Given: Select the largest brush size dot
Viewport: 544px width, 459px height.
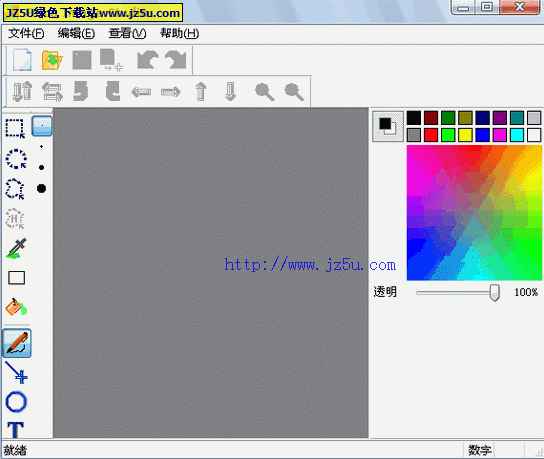Looking at the screenshot, I should click(x=41, y=188).
